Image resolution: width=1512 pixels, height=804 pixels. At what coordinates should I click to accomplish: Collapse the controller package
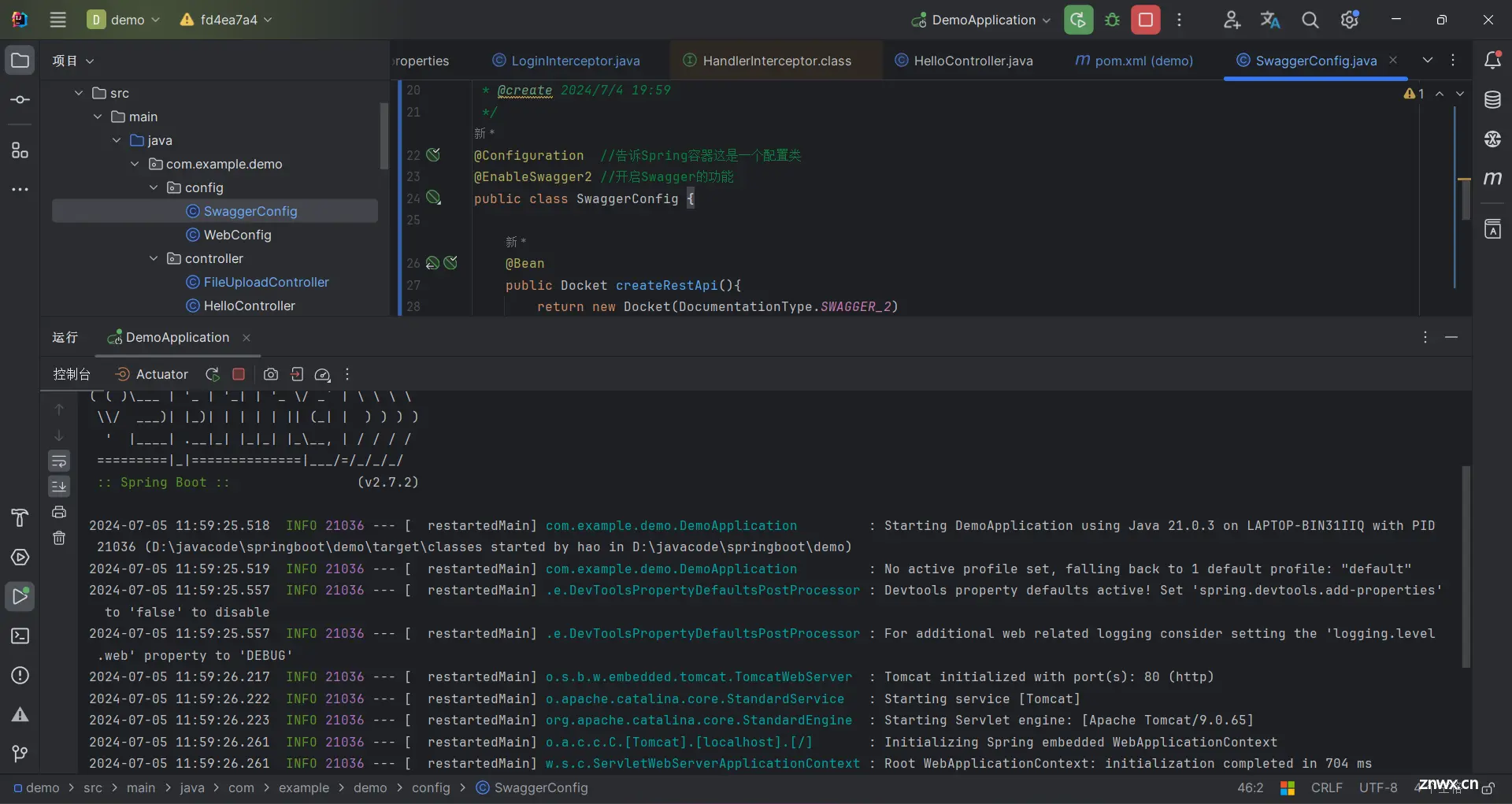pos(154,258)
